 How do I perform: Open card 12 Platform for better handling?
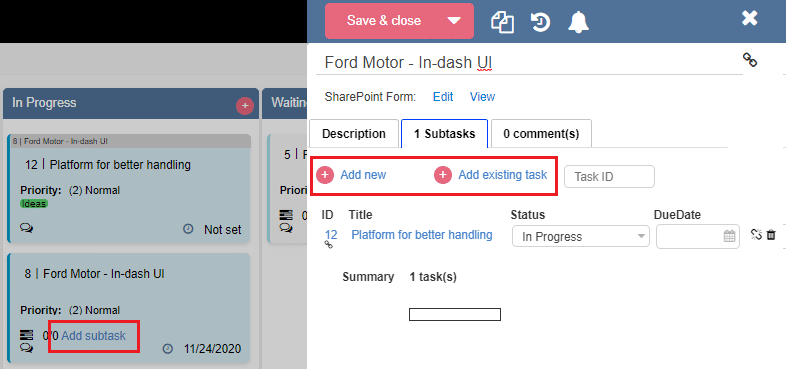click(129, 189)
